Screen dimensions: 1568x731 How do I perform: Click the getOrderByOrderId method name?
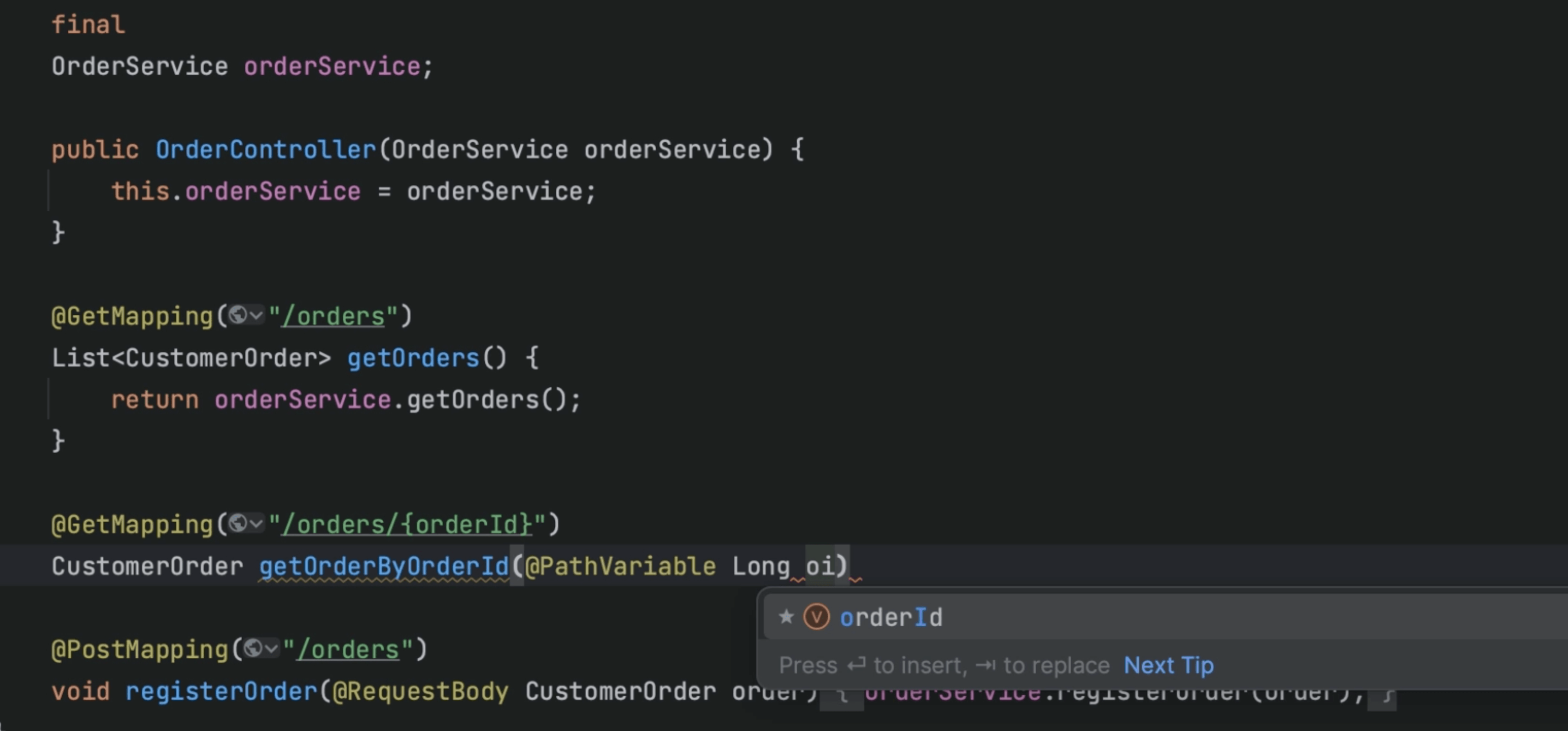(x=384, y=566)
